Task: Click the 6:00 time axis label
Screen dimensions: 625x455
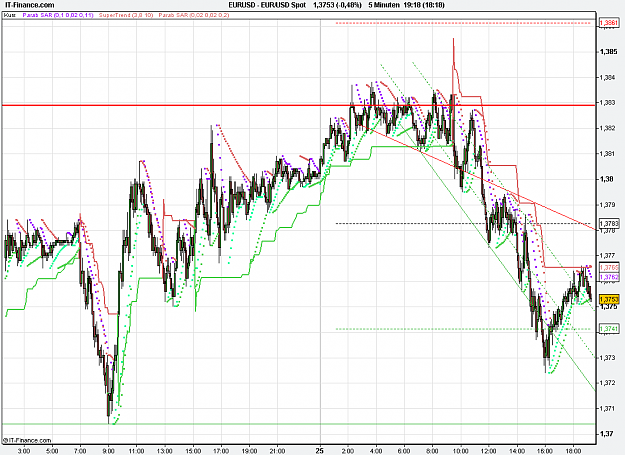Action: (x=404, y=451)
